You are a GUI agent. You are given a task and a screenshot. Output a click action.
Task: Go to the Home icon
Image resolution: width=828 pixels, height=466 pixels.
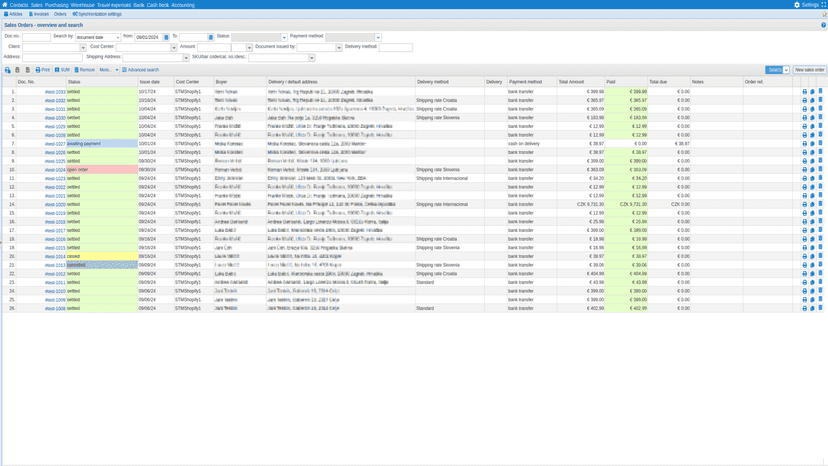click(5, 5)
